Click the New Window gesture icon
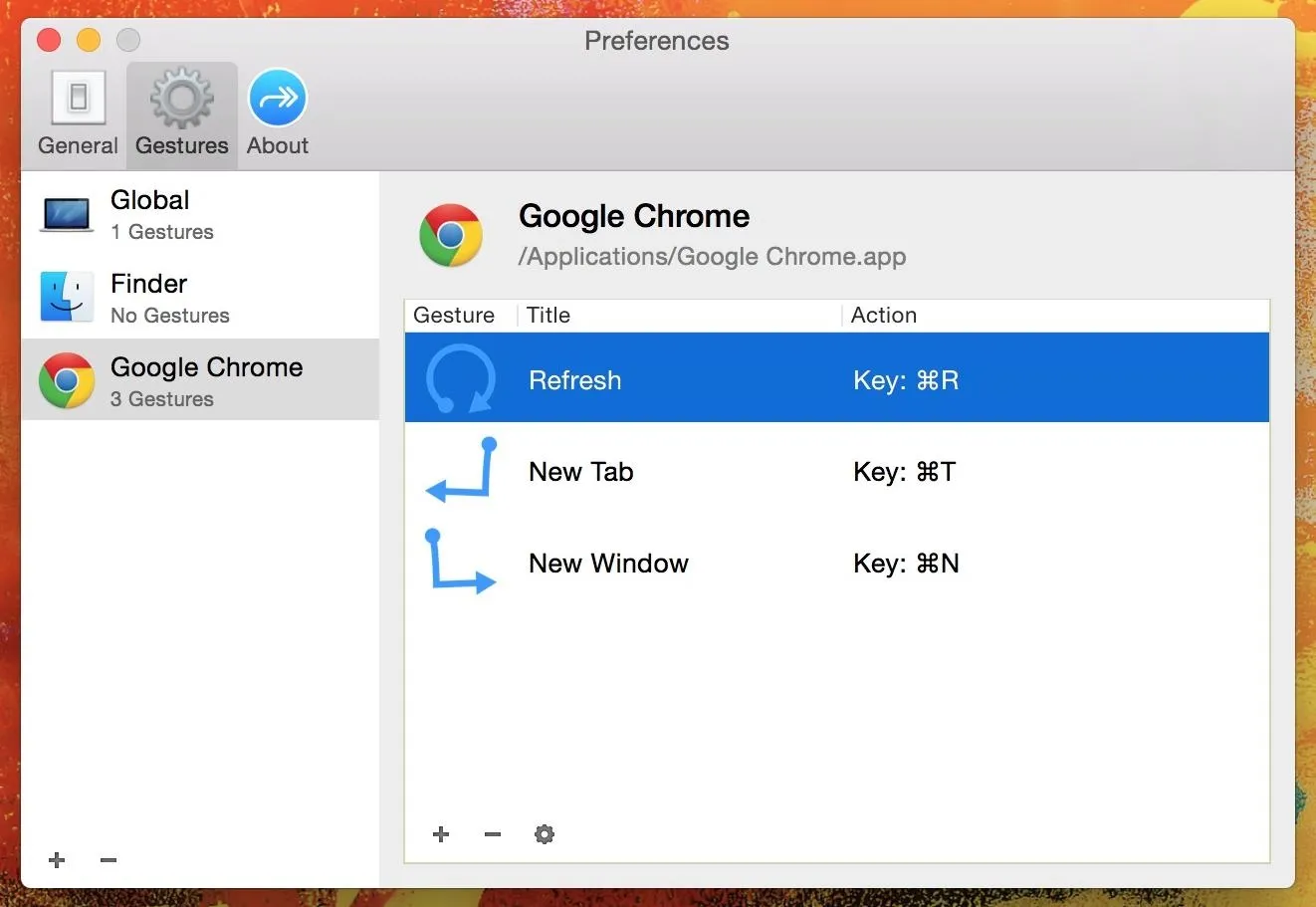Image resolution: width=1316 pixels, height=907 pixels. pos(460,562)
